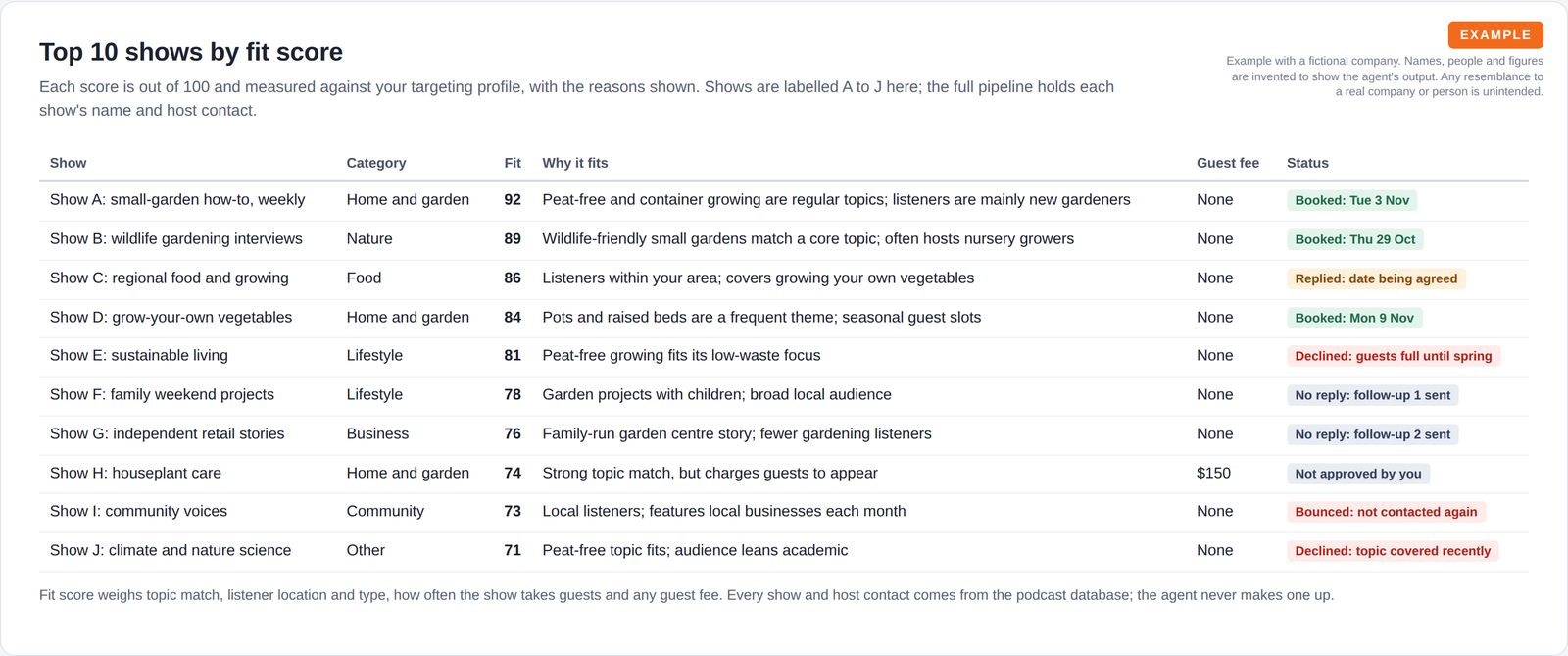Viewport: 1568px width, 656px height.
Task: Click reason 'Wildlife-friendly small gardens match'
Action: 808,239
